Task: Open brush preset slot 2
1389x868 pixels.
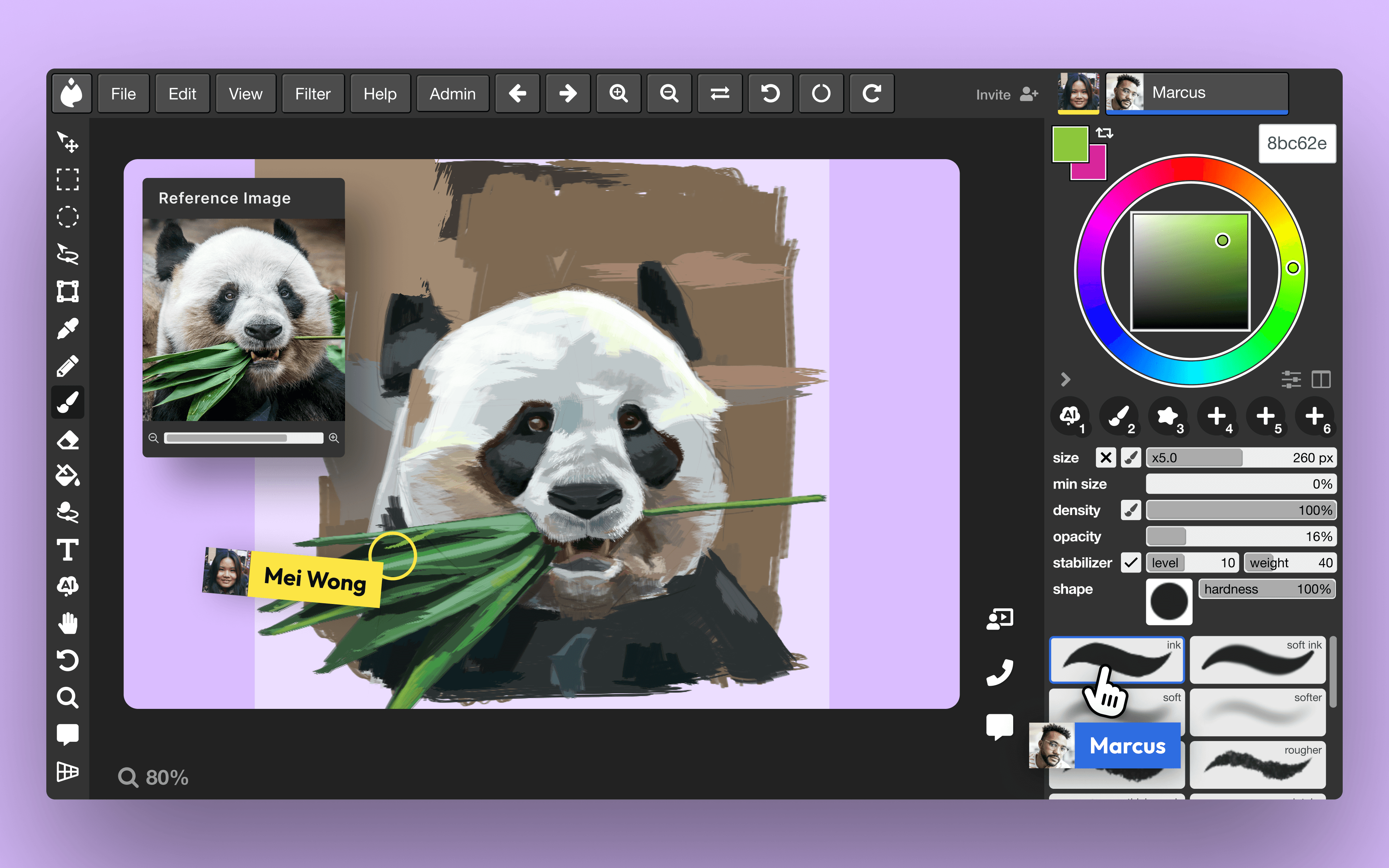Action: point(1119,417)
